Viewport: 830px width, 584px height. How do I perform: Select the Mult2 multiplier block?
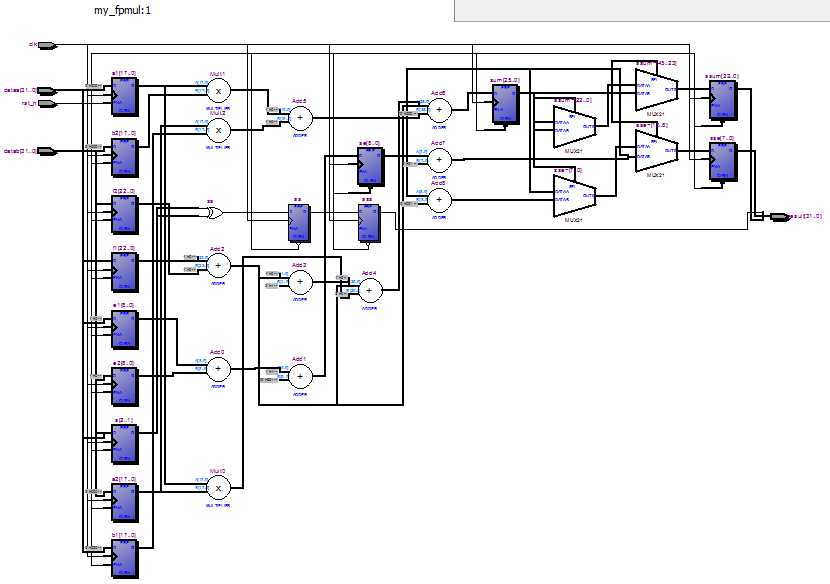218,130
